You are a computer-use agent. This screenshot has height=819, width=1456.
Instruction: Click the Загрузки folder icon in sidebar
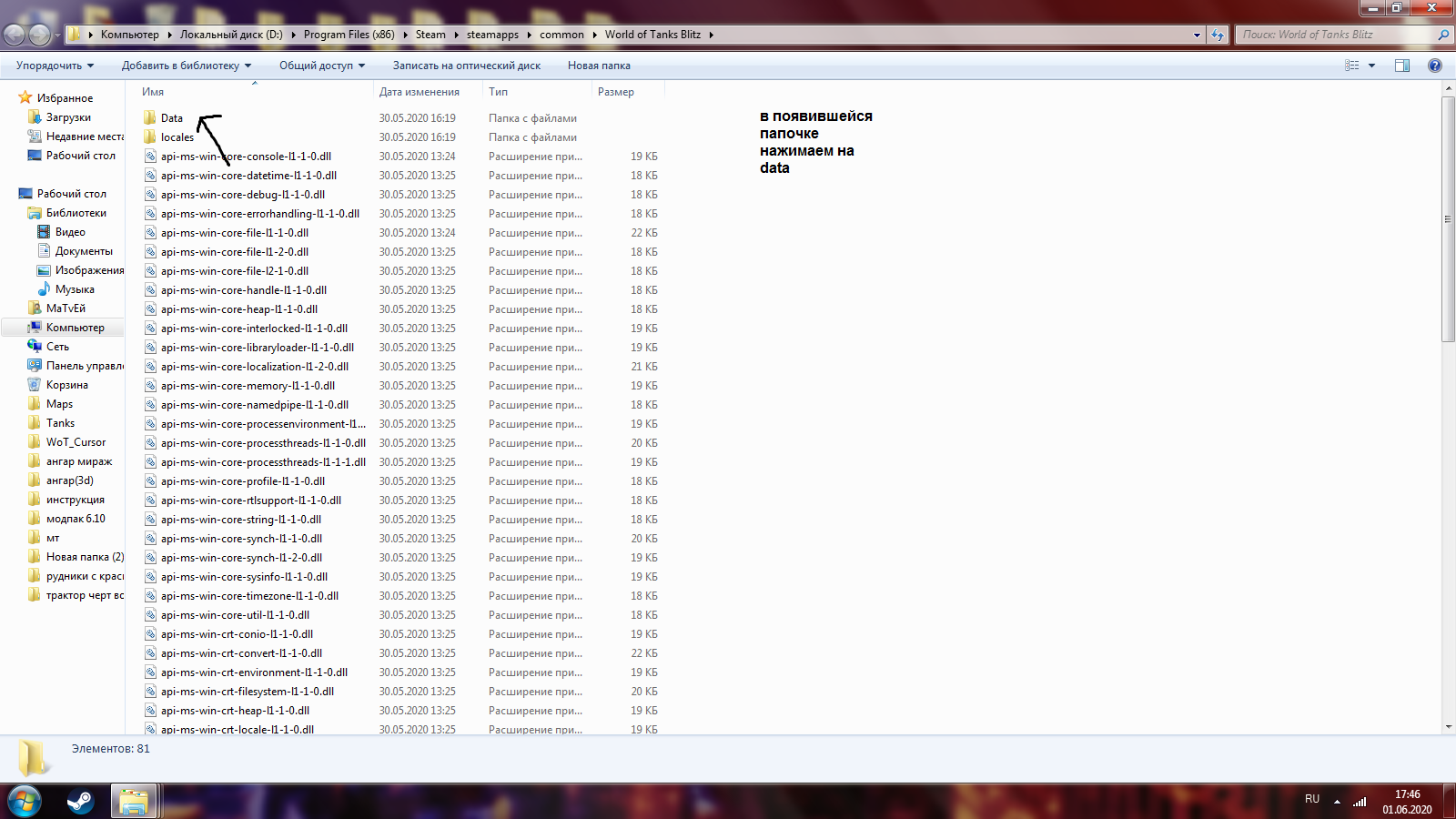pos(35,117)
